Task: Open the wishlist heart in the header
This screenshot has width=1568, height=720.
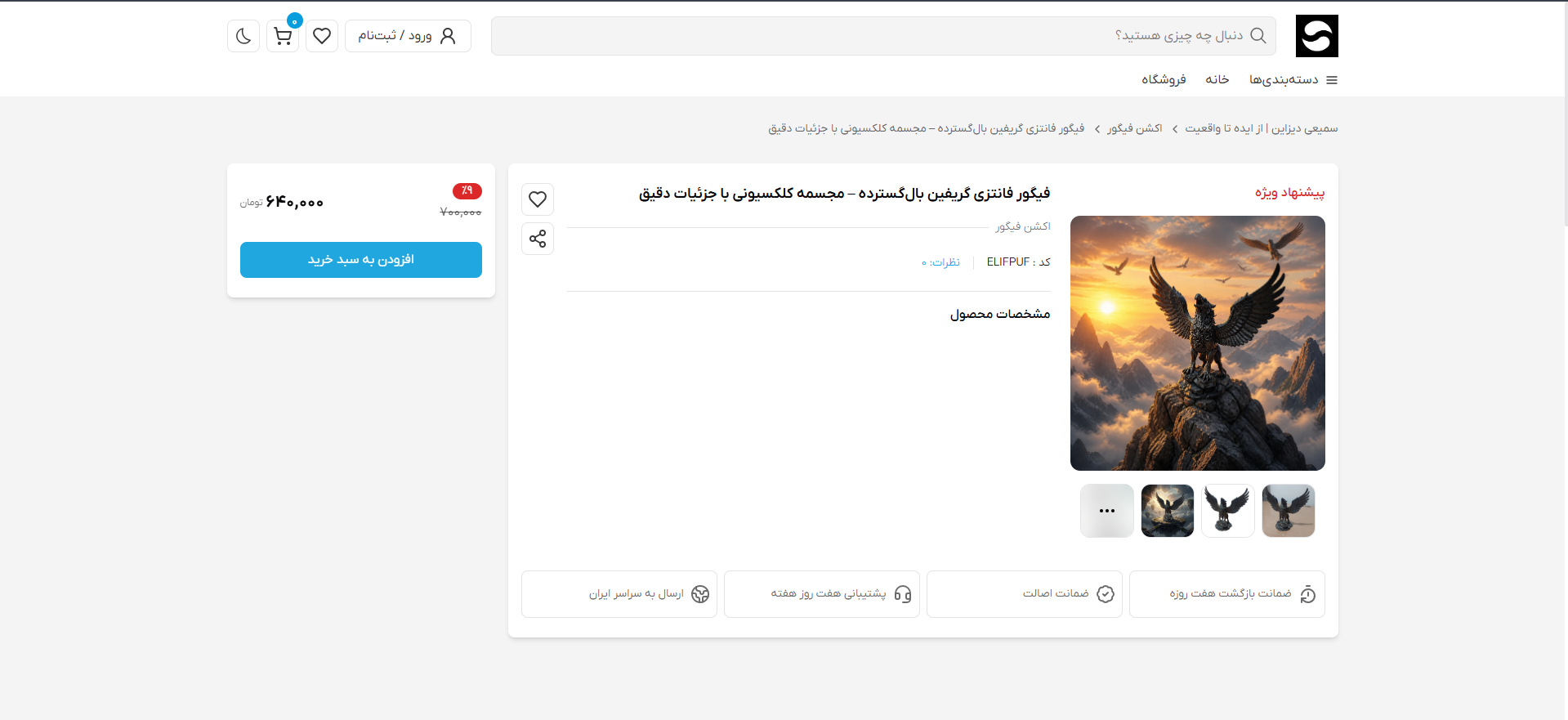Action: tap(322, 36)
